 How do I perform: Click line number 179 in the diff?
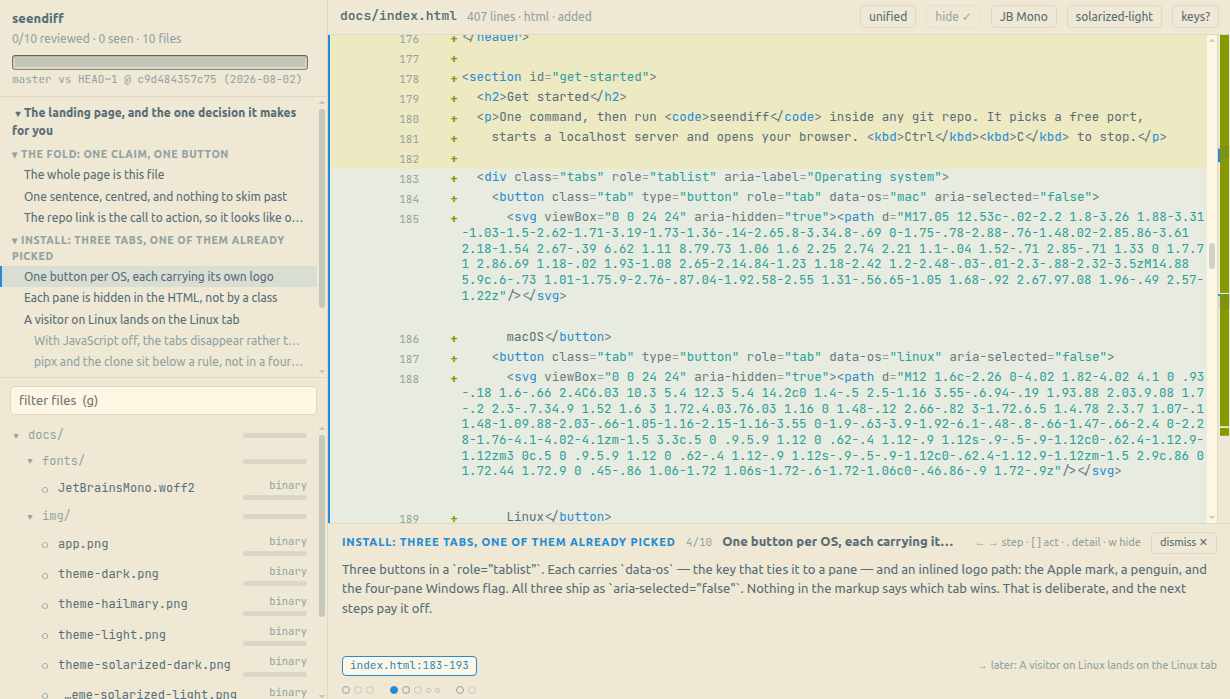(409, 99)
